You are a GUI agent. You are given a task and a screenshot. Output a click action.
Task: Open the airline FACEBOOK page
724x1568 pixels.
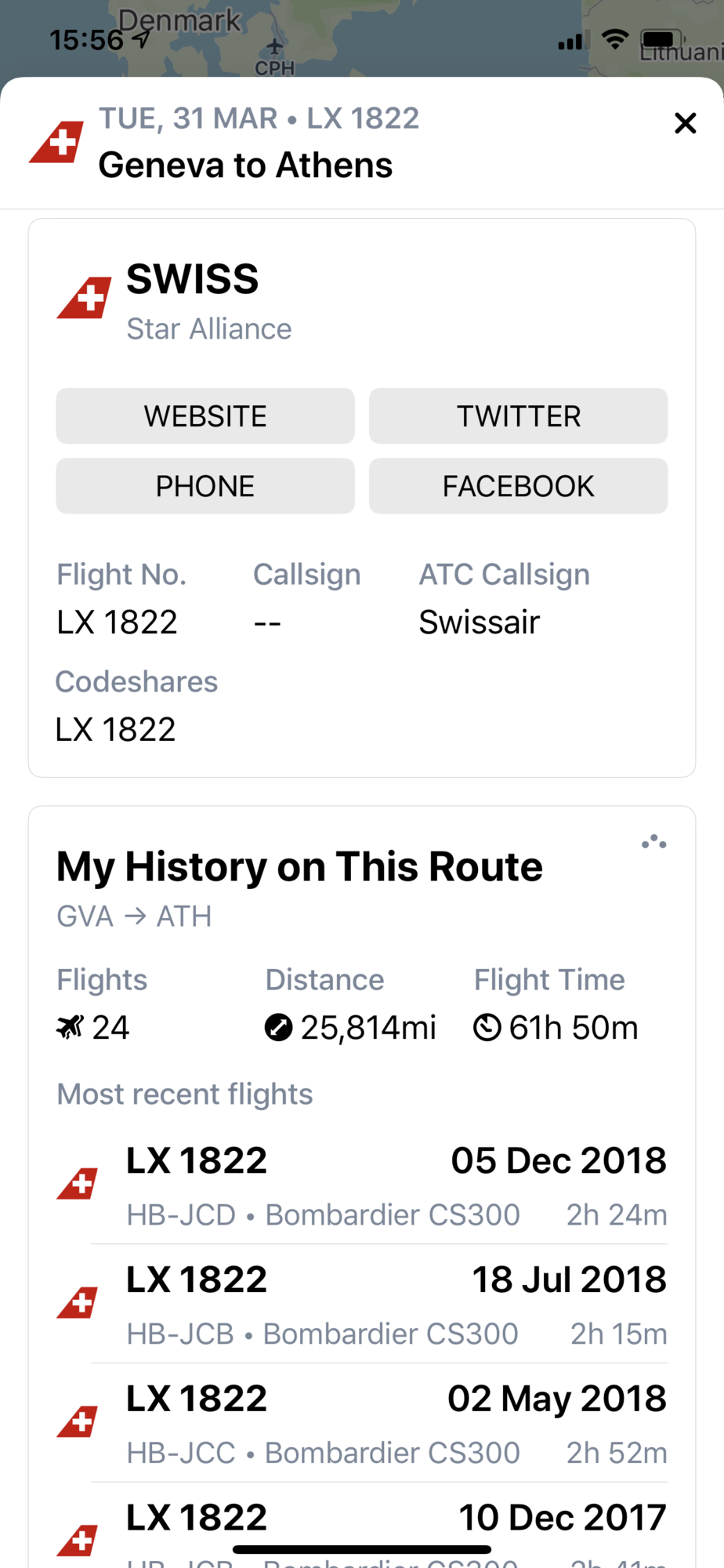point(519,486)
